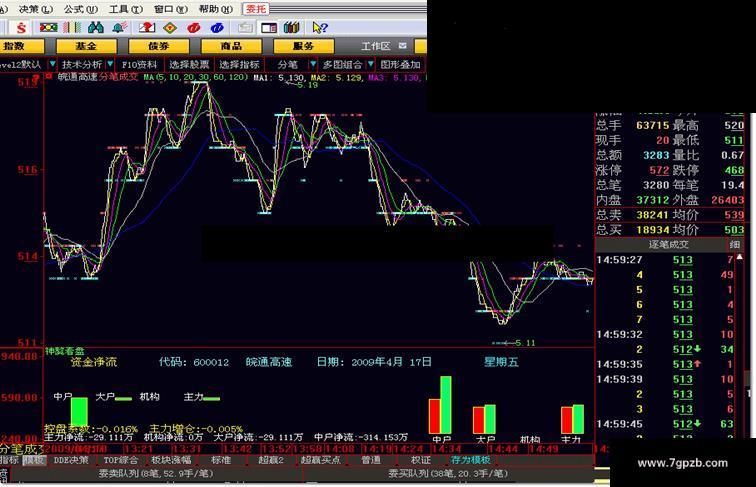Click the 细 detail button
756x487 pixels.
click(x=735, y=244)
